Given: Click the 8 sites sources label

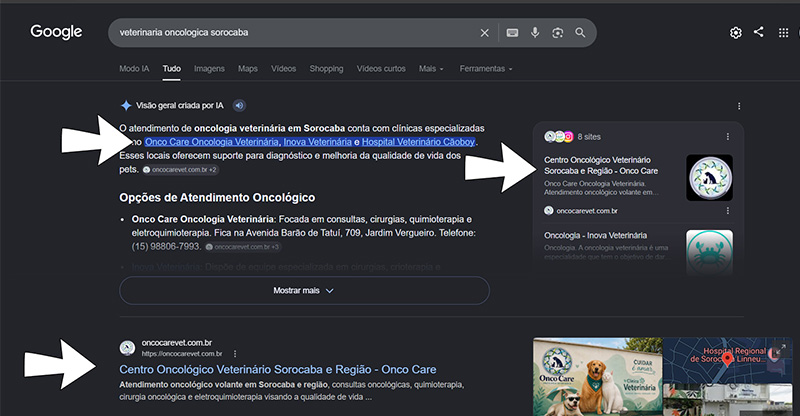Looking at the screenshot, I should click(589, 137).
